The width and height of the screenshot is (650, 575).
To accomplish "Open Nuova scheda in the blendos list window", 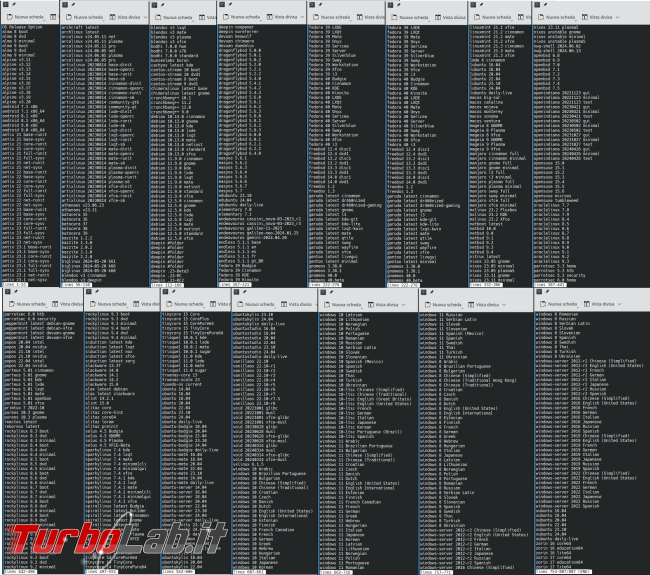I will 174,17.
